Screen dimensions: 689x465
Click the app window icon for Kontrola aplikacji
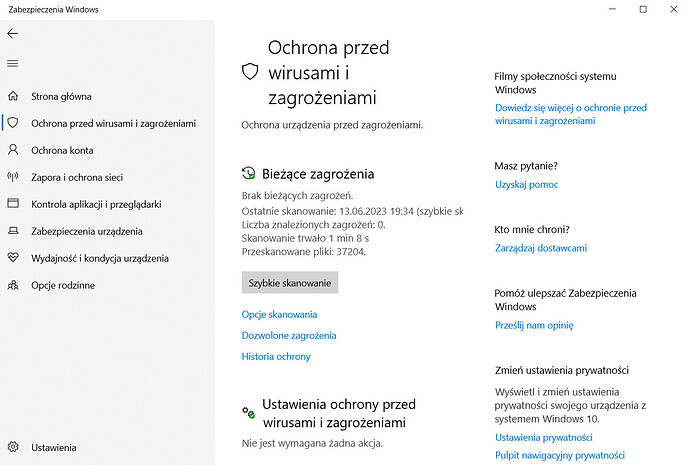pos(13,203)
